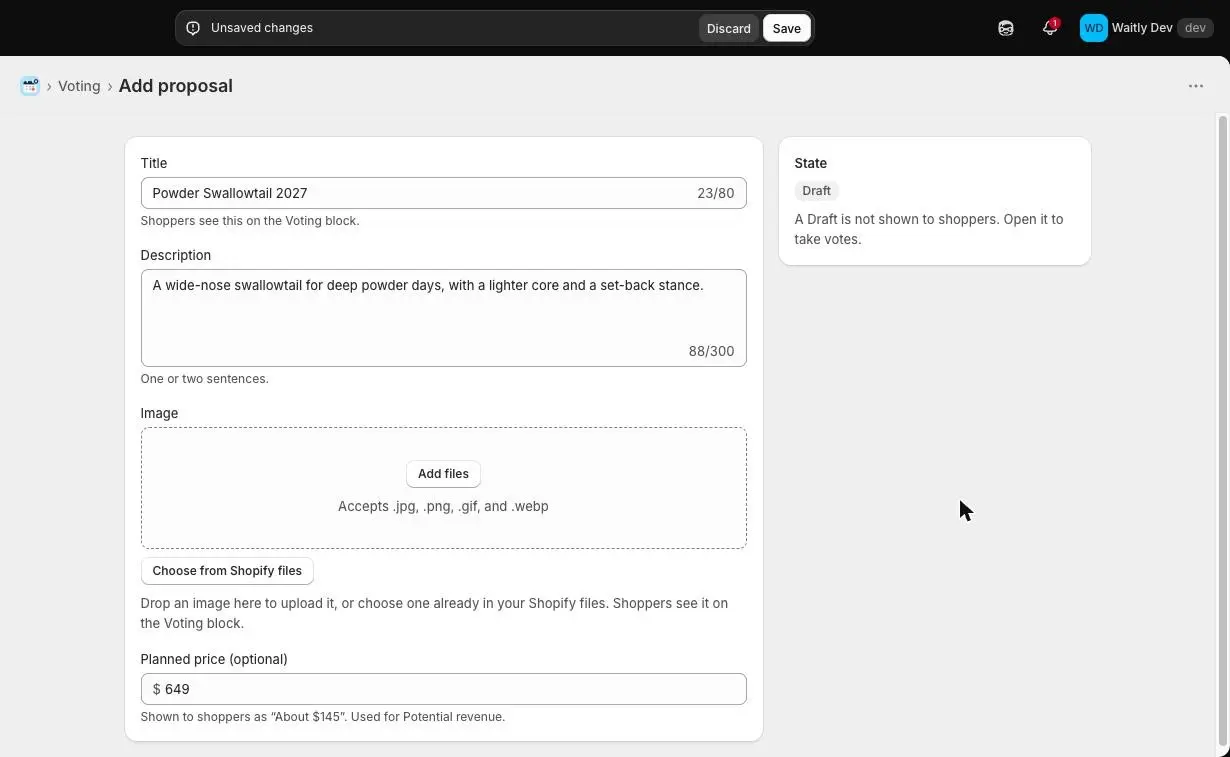Click into the Description text area
This screenshot has height=757, width=1230.
pyautogui.click(x=443, y=318)
